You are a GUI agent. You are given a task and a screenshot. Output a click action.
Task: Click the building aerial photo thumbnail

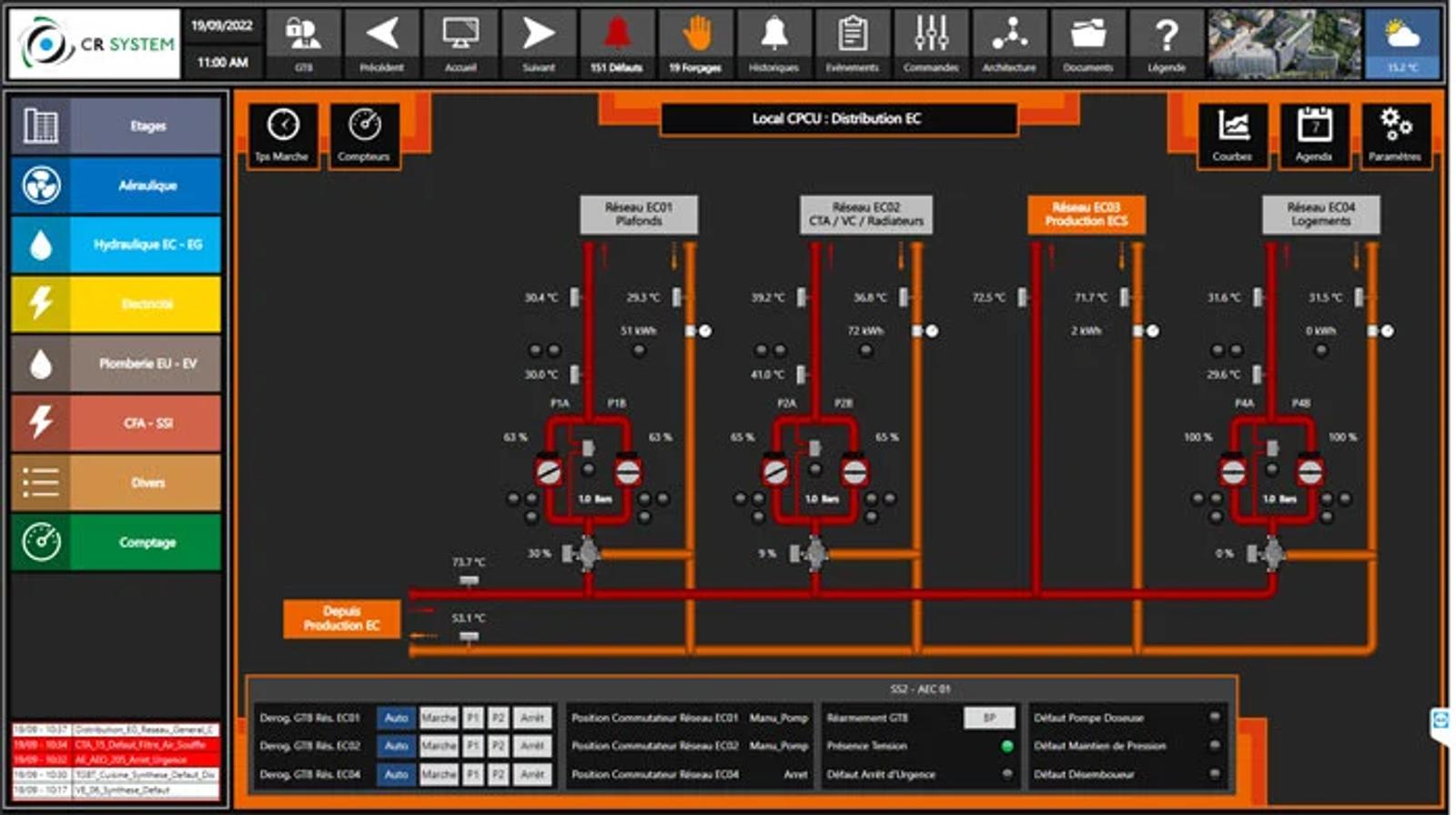(1284, 43)
